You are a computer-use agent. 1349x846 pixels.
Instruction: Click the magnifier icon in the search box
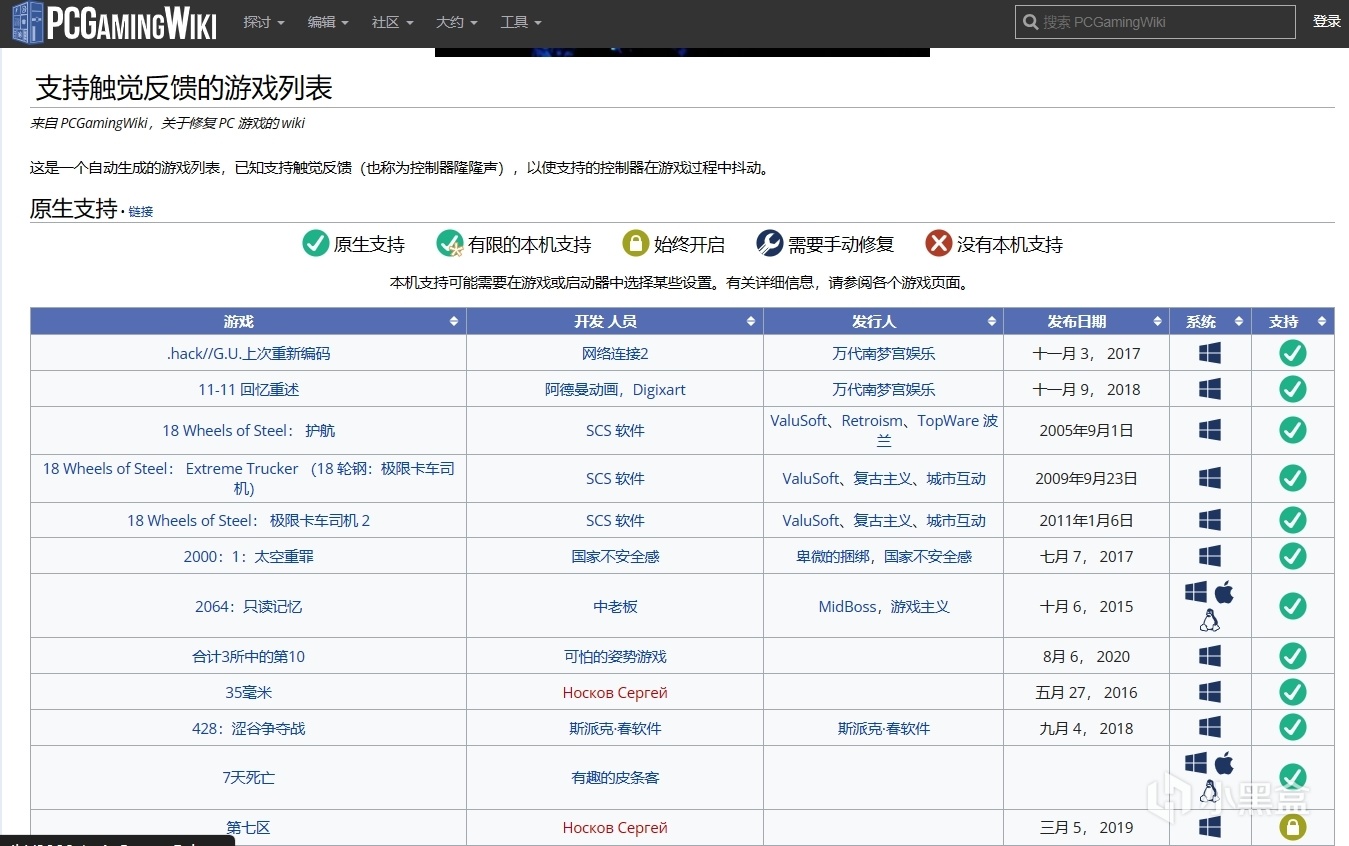tap(1029, 22)
